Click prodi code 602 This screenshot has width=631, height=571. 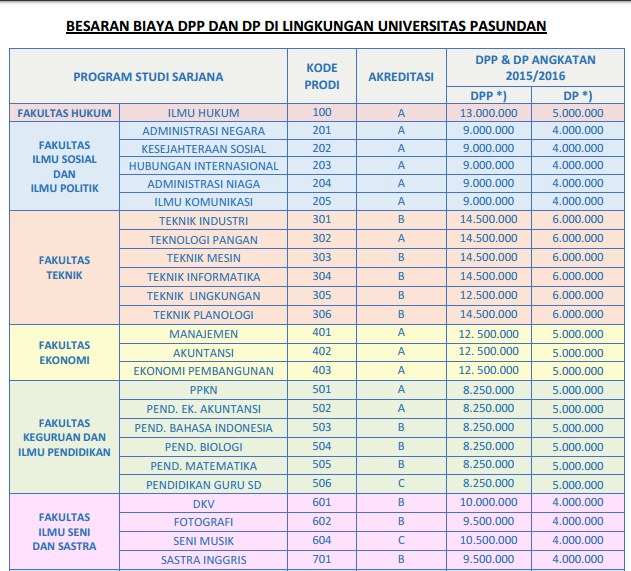pos(322,521)
